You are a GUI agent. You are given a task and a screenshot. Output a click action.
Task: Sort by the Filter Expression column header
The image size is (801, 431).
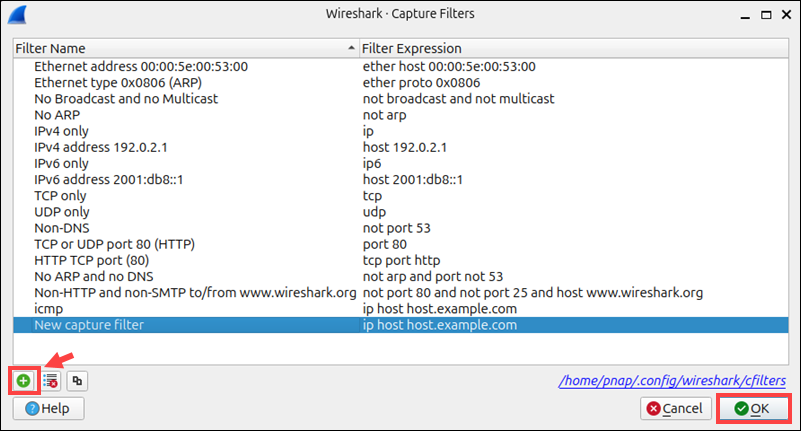[574, 49]
